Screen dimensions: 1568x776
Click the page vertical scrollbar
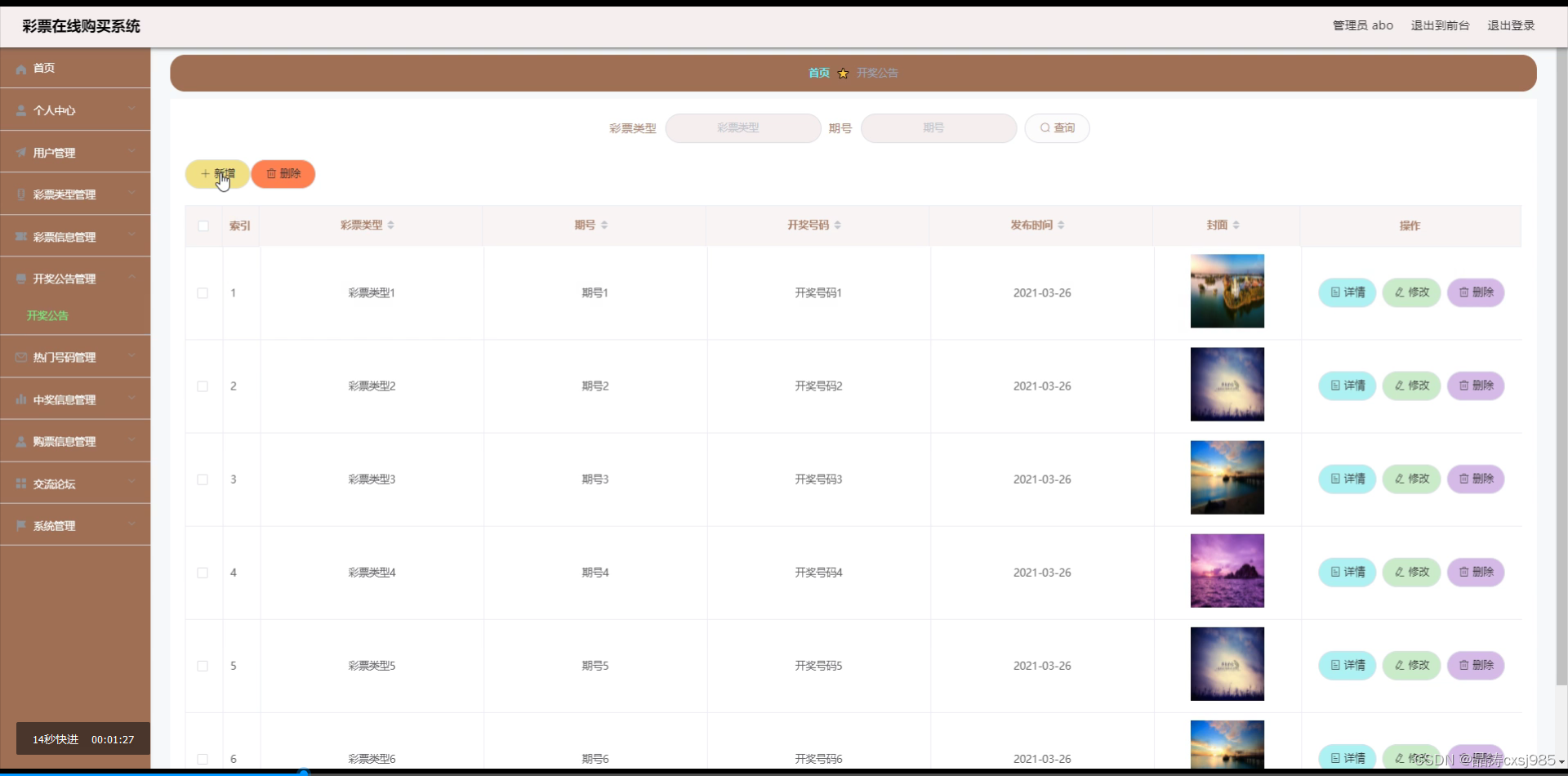(x=1561, y=368)
